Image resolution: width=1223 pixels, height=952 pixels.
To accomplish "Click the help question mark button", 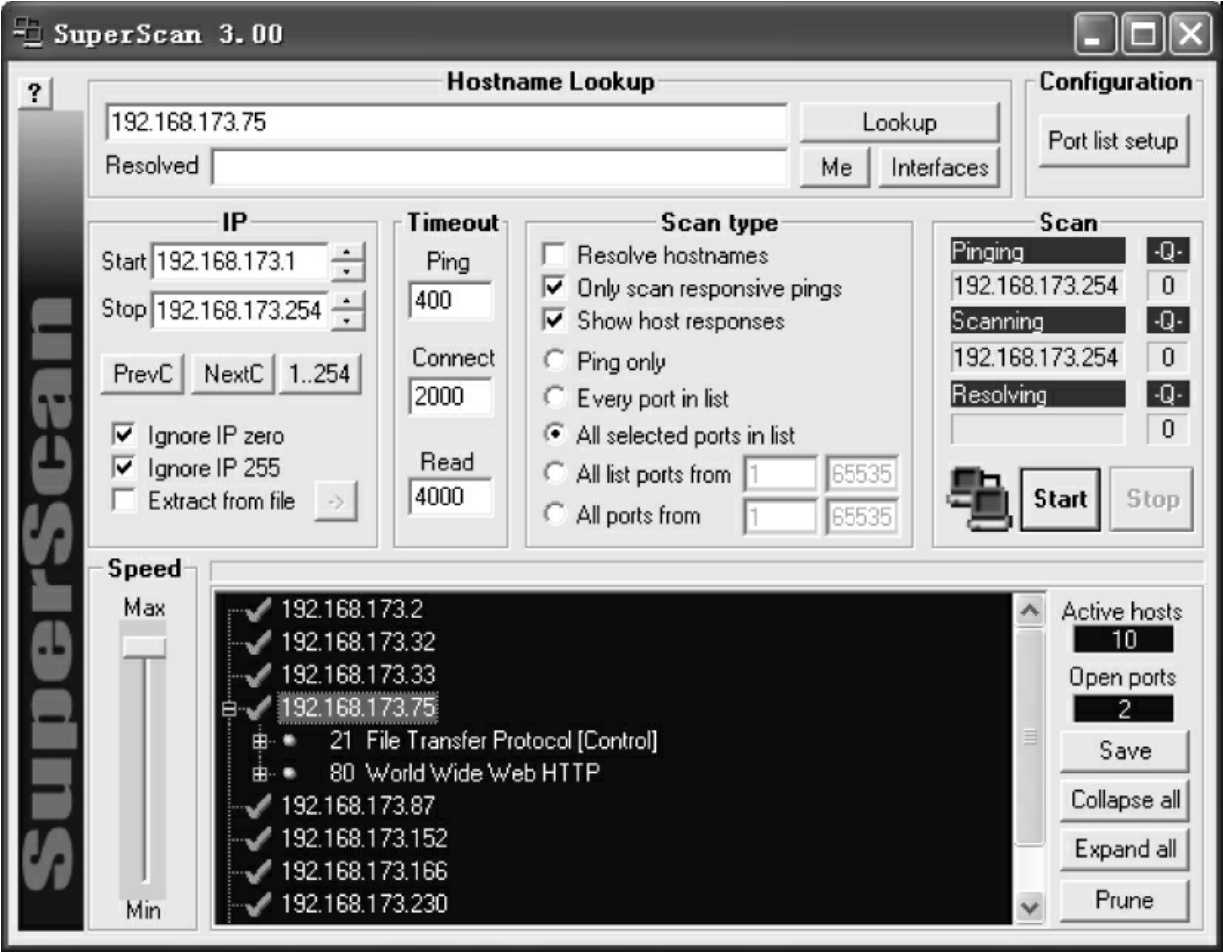I will click(x=37, y=93).
